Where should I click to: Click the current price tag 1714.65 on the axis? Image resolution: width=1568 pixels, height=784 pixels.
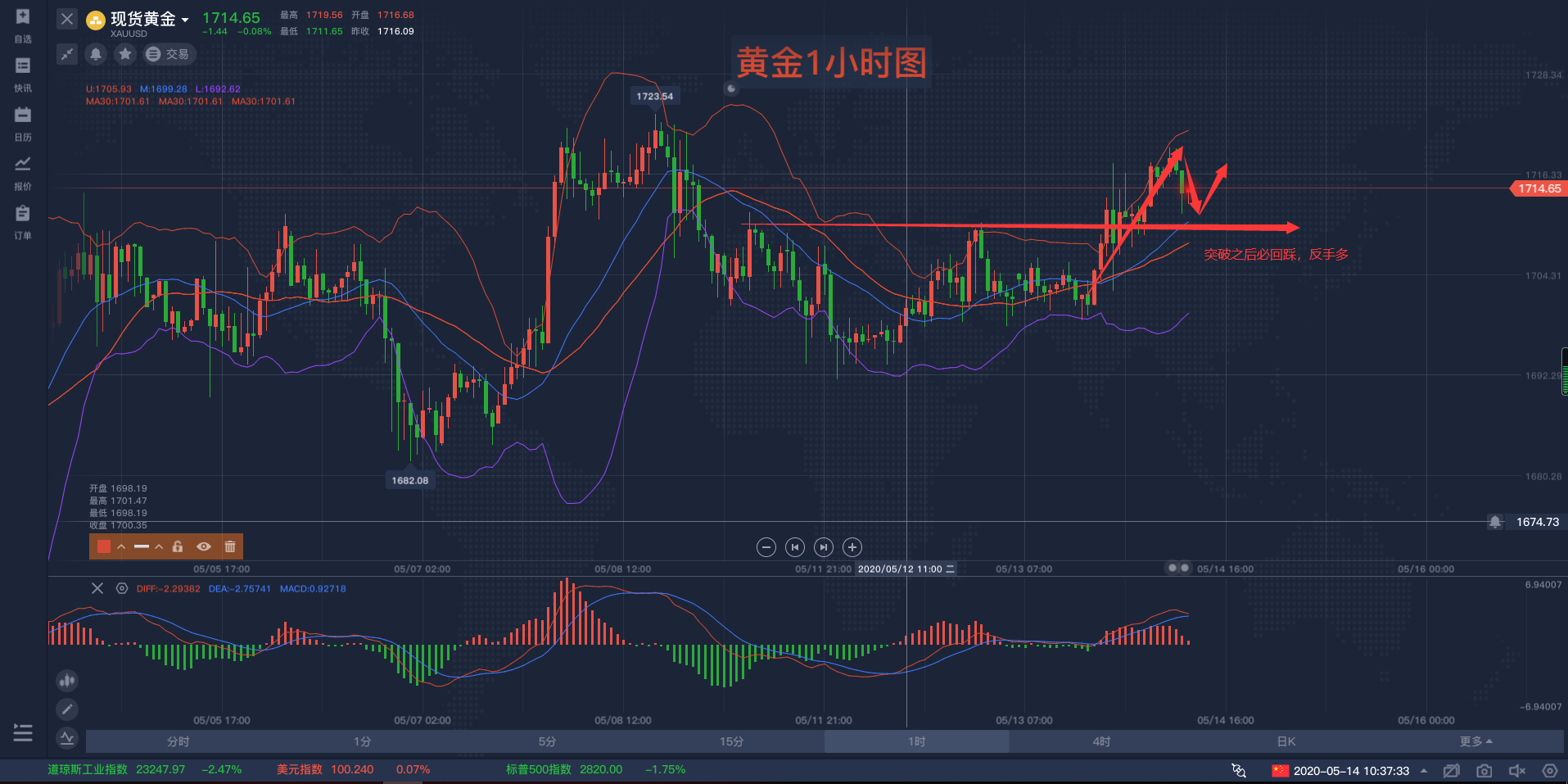pyautogui.click(x=1538, y=188)
